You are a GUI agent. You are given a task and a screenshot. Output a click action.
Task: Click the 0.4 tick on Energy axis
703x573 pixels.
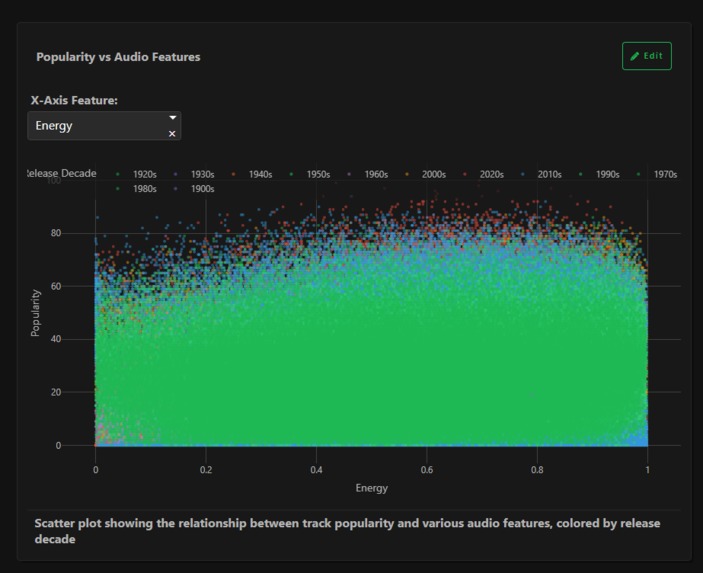(x=317, y=470)
